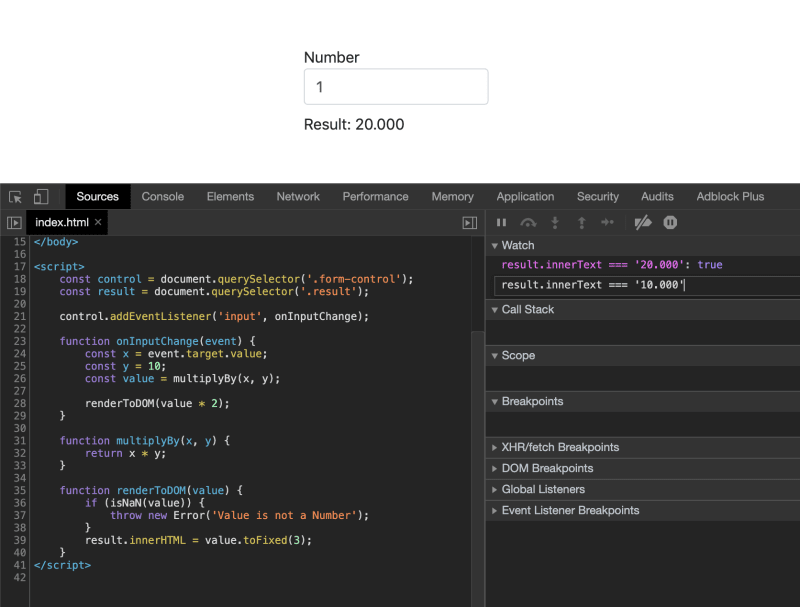Image resolution: width=800 pixels, height=607 pixels.
Task: Switch to the Console tab
Action: click(x=163, y=197)
